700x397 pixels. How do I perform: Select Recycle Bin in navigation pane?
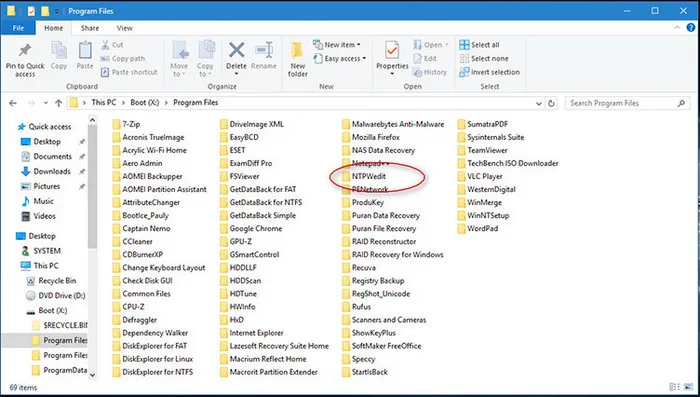(57, 281)
